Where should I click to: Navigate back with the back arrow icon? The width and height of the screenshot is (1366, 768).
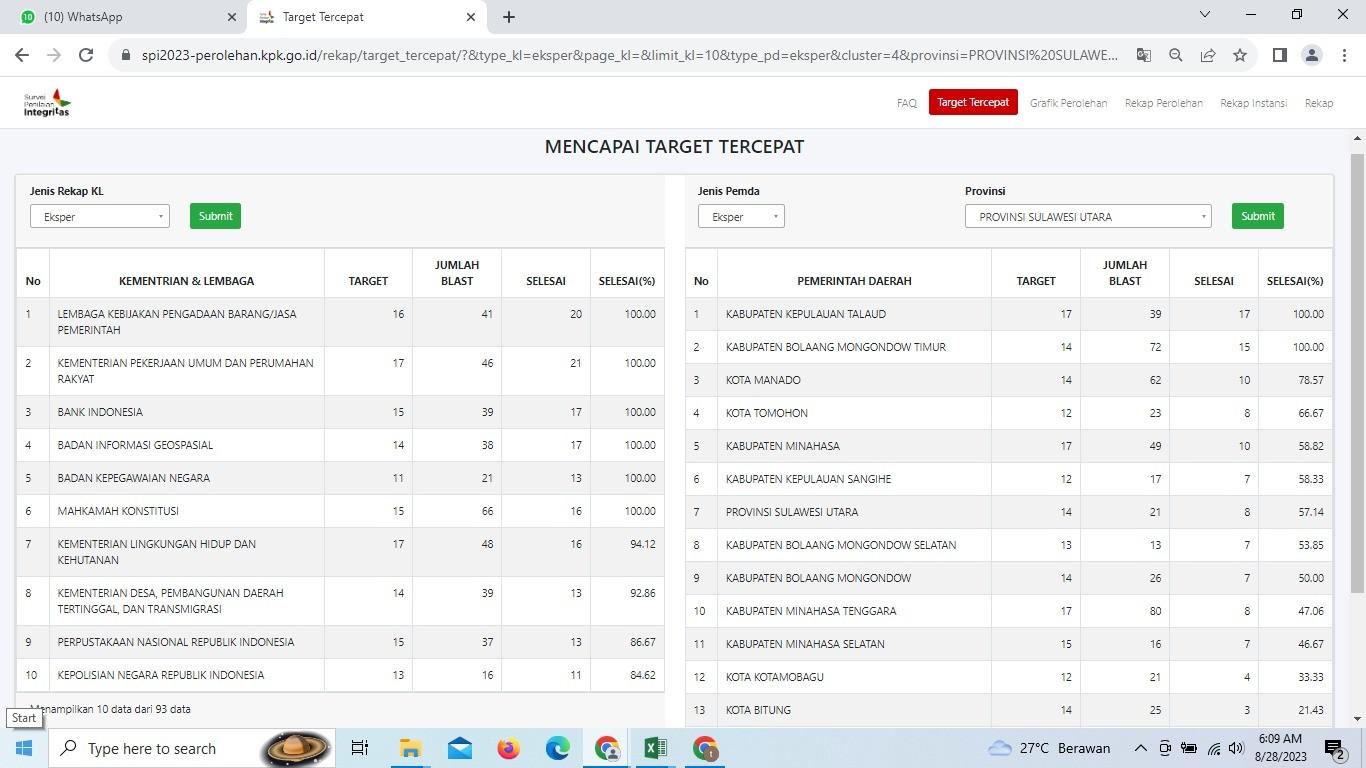[22, 55]
